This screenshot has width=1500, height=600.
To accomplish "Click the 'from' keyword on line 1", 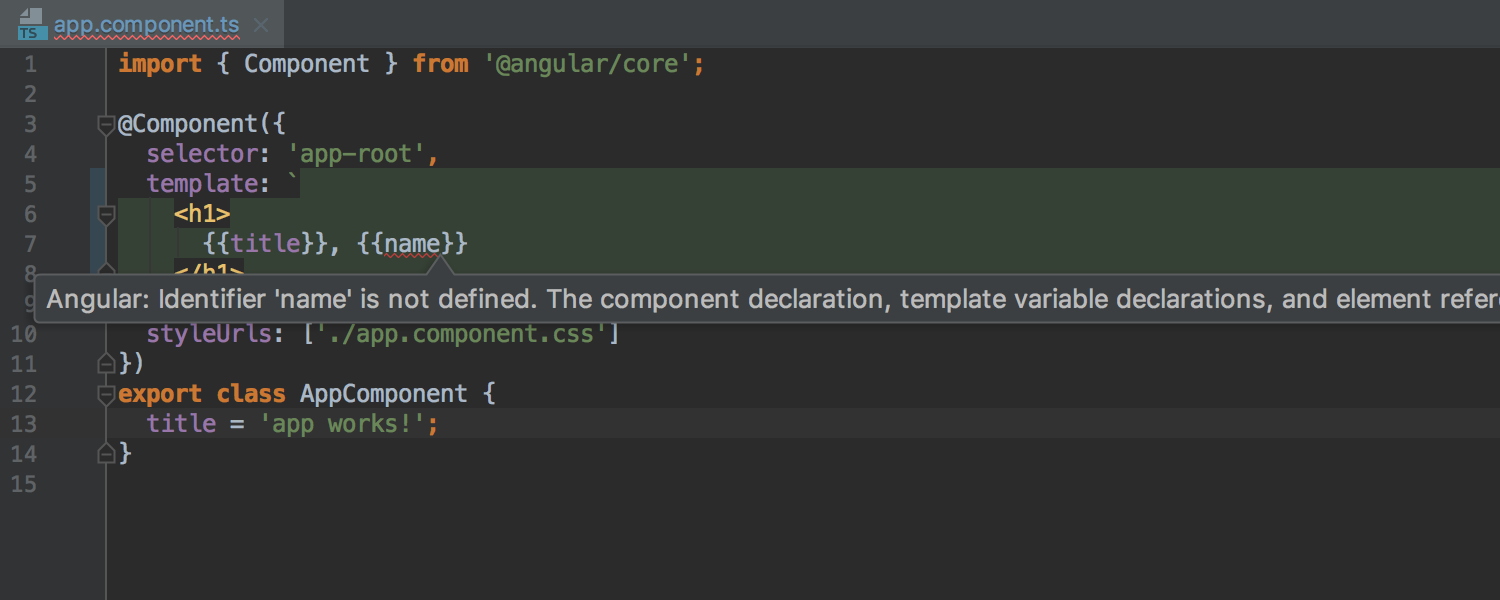I will [441, 64].
